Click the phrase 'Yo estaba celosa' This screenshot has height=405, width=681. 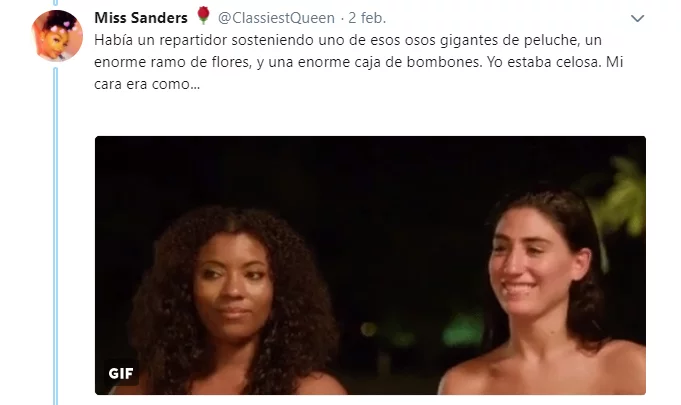point(543,62)
